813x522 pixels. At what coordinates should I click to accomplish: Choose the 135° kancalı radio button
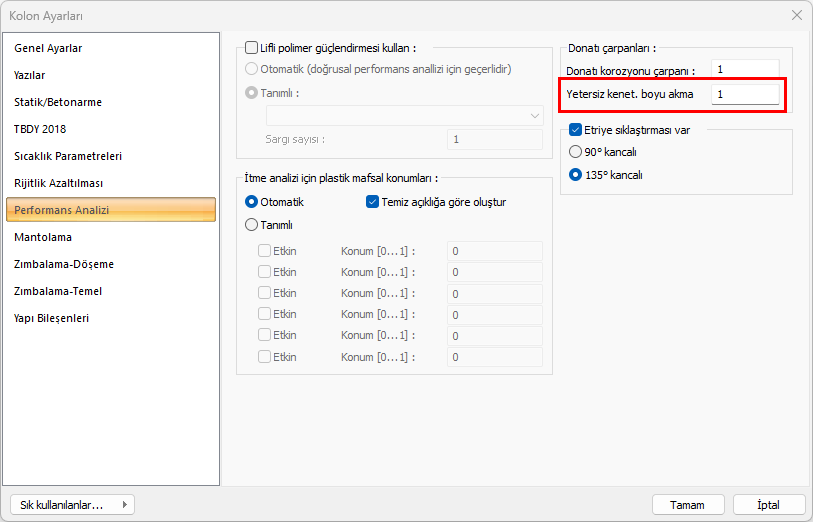click(x=575, y=174)
